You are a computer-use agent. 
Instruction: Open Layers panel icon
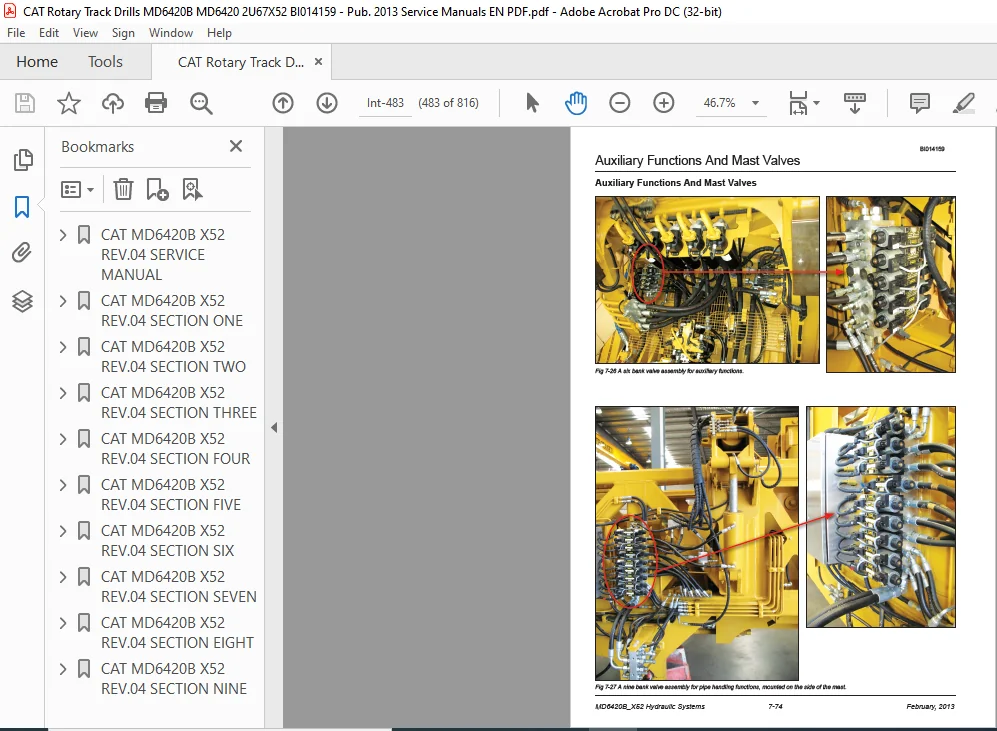pyautogui.click(x=22, y=301)
